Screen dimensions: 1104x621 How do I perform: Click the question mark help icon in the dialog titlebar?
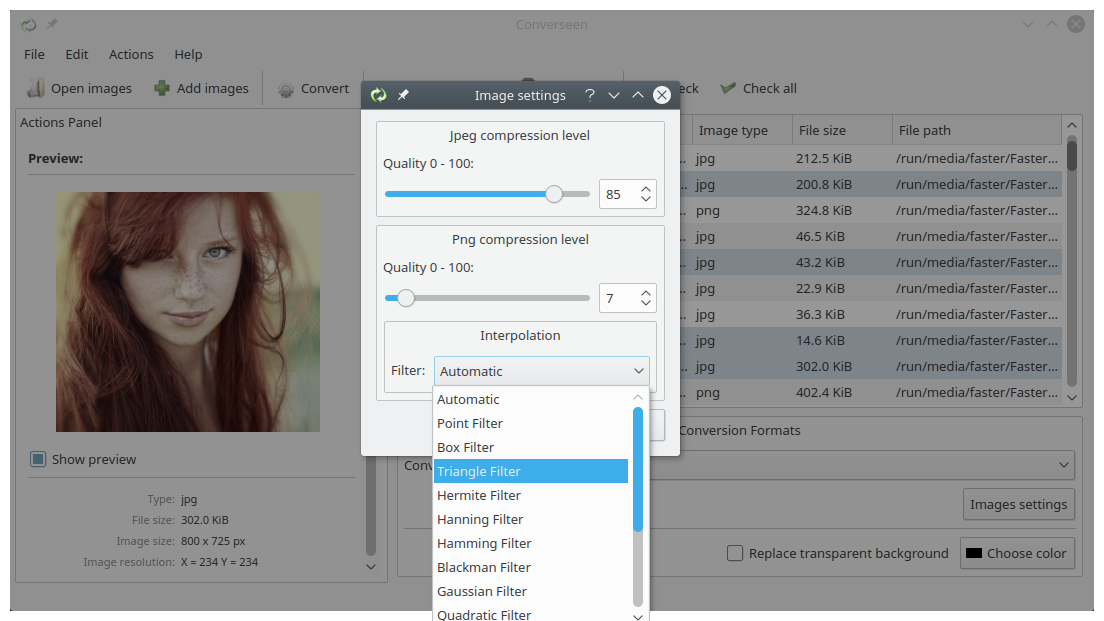tap(590, 95)
